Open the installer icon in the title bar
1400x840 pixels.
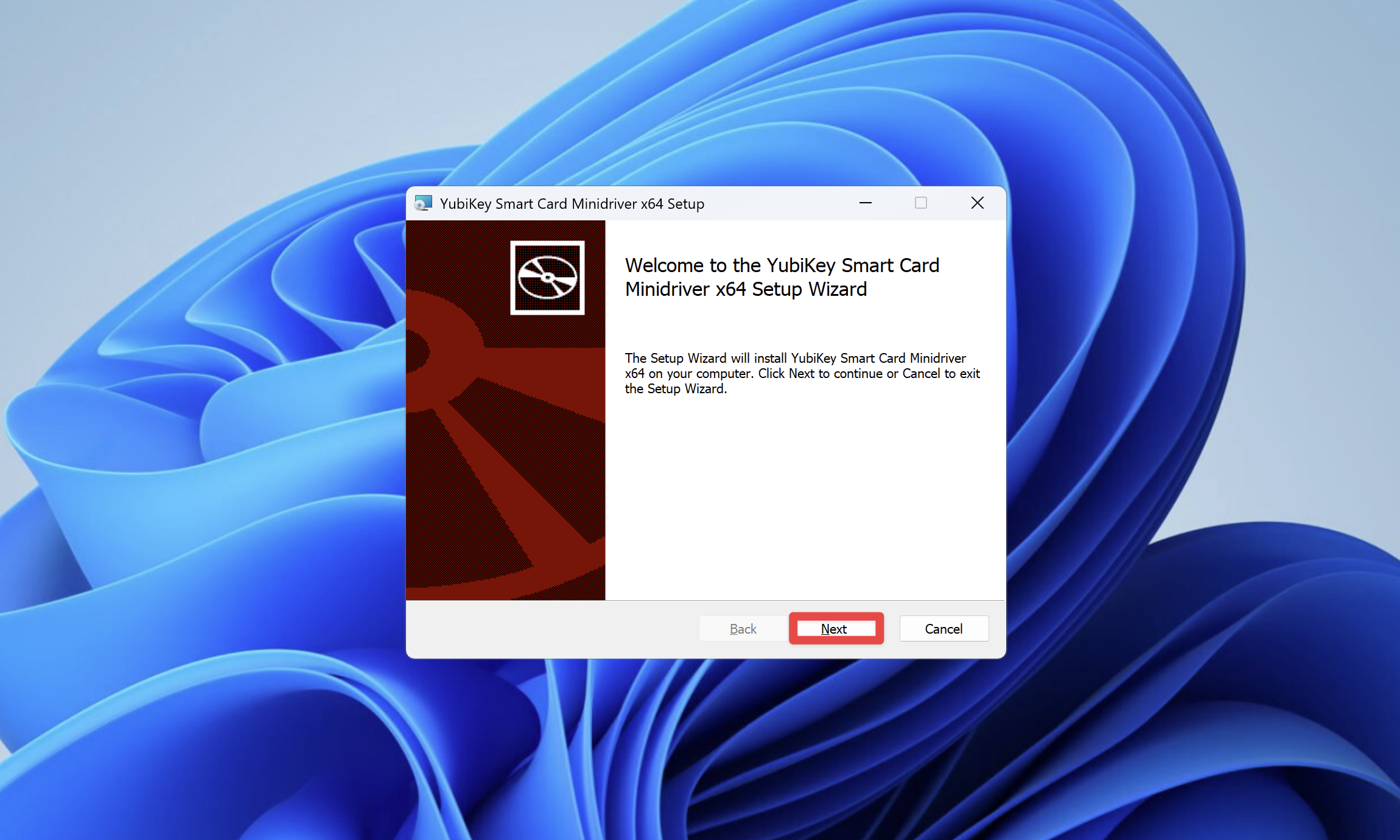(x=423, y=203)
